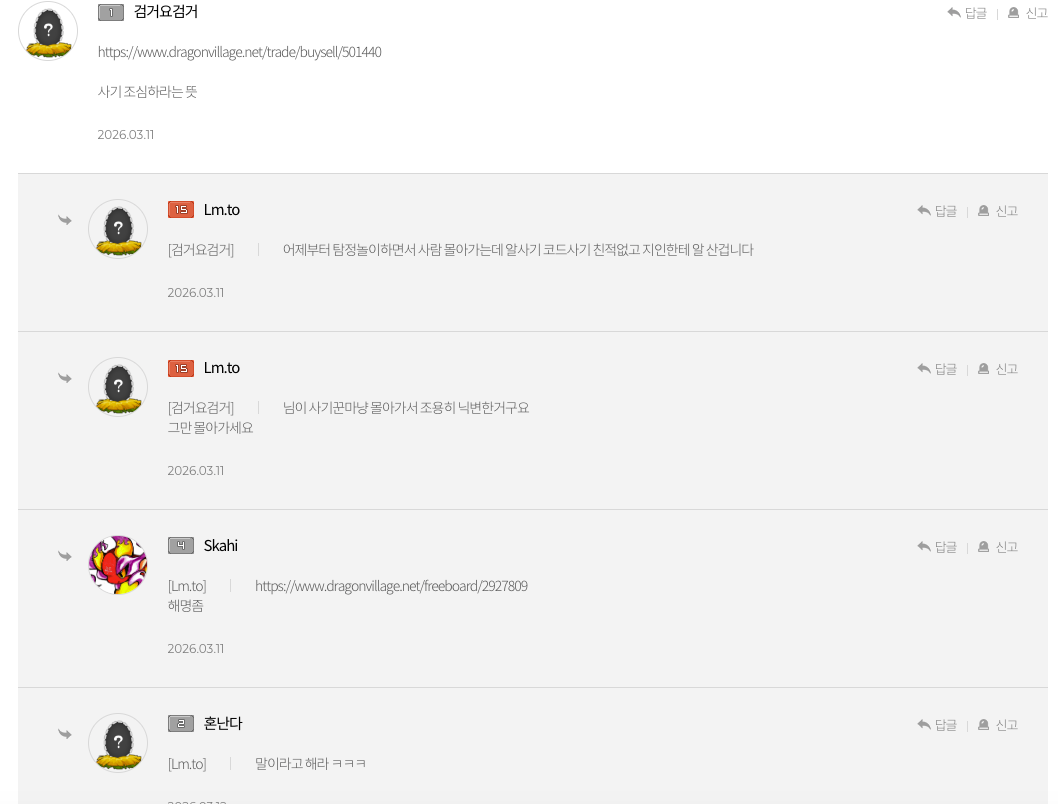This screenshot has height=804, width=1058.
Task: Click report bell icon on 검거요검거's comment
Action: [1013, 12]
